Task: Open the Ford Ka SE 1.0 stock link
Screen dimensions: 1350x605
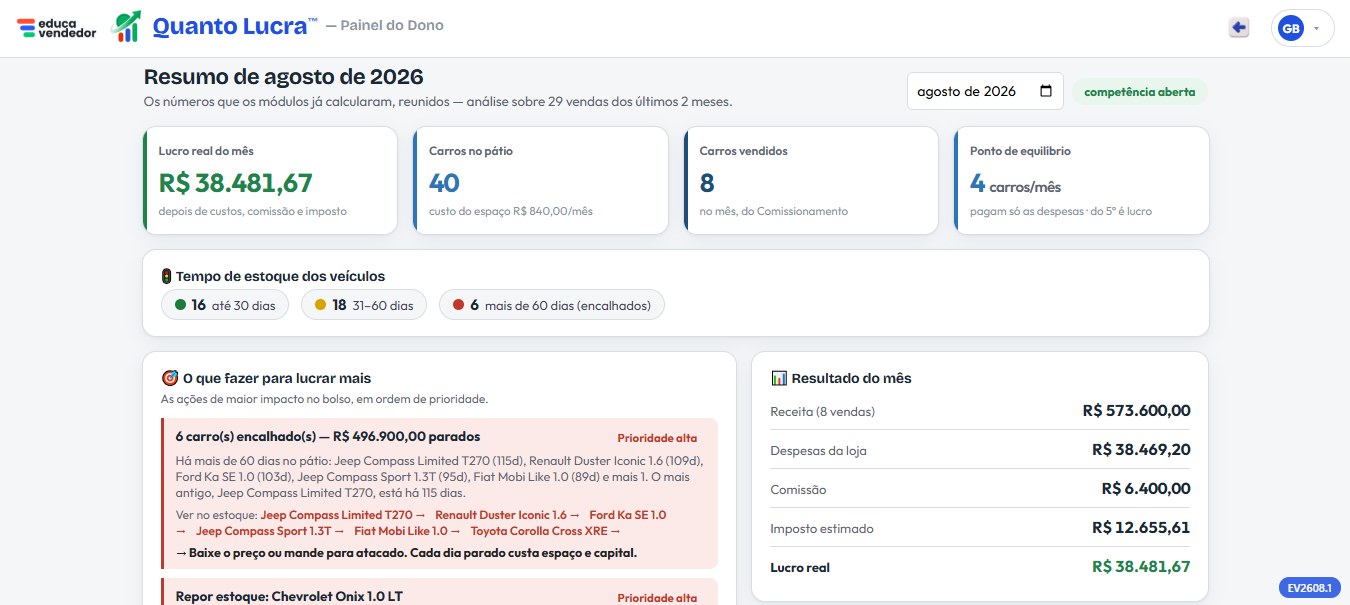Action: [x=627, y=515]
